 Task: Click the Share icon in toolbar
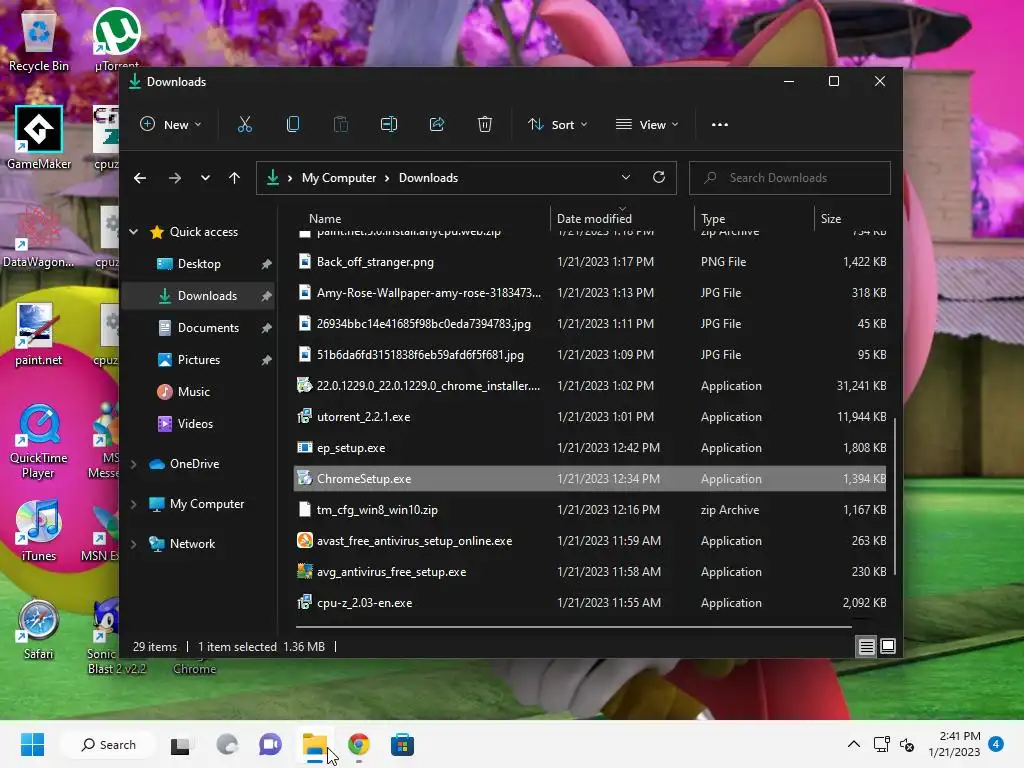point(437,124)
